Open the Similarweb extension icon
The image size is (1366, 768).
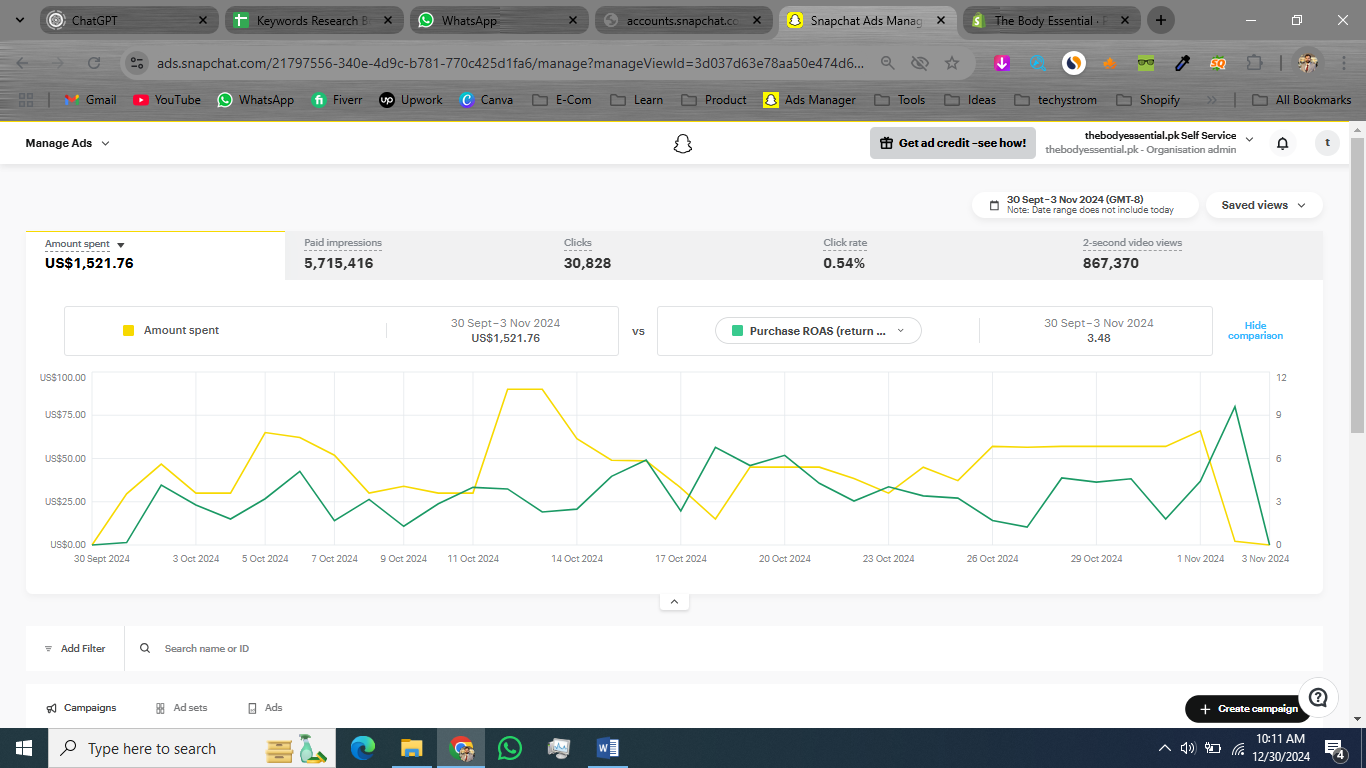(1074, 63)
